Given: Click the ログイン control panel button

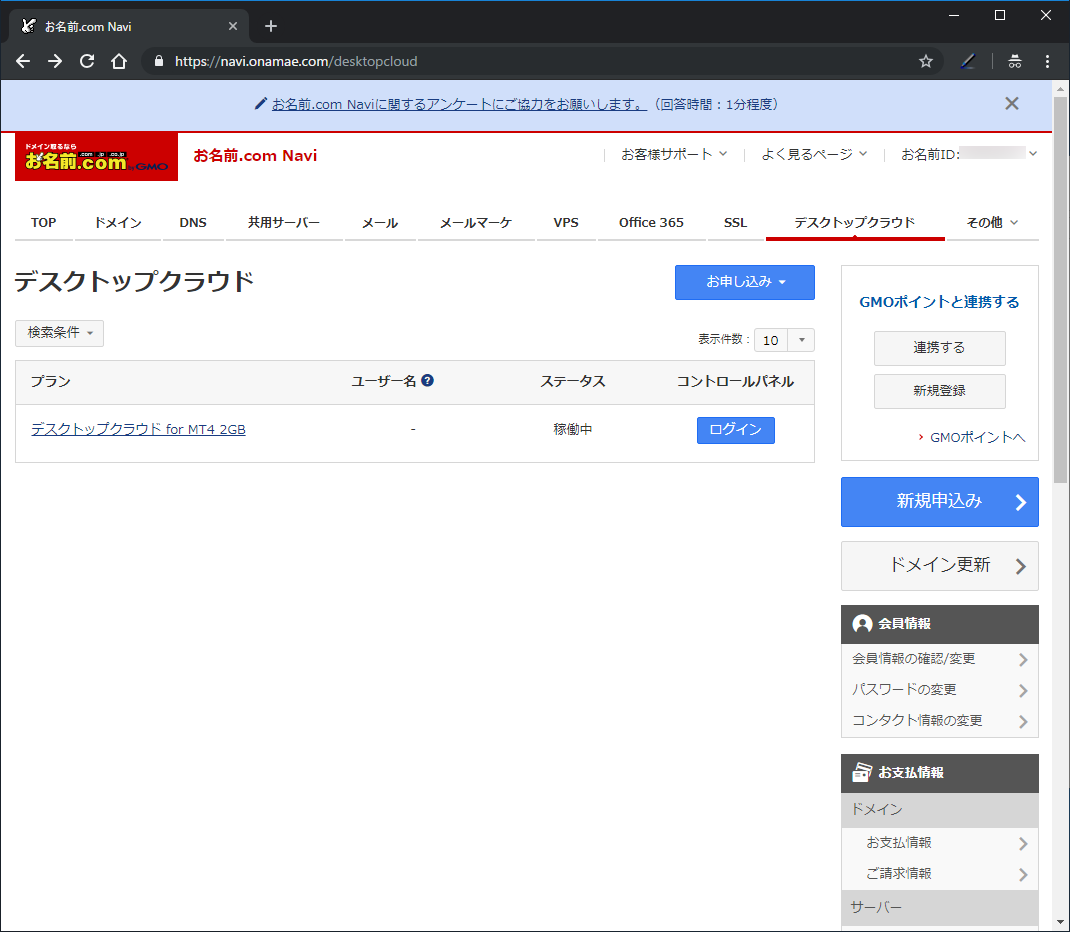Looking at the screenshot, I should pos(736,430).
